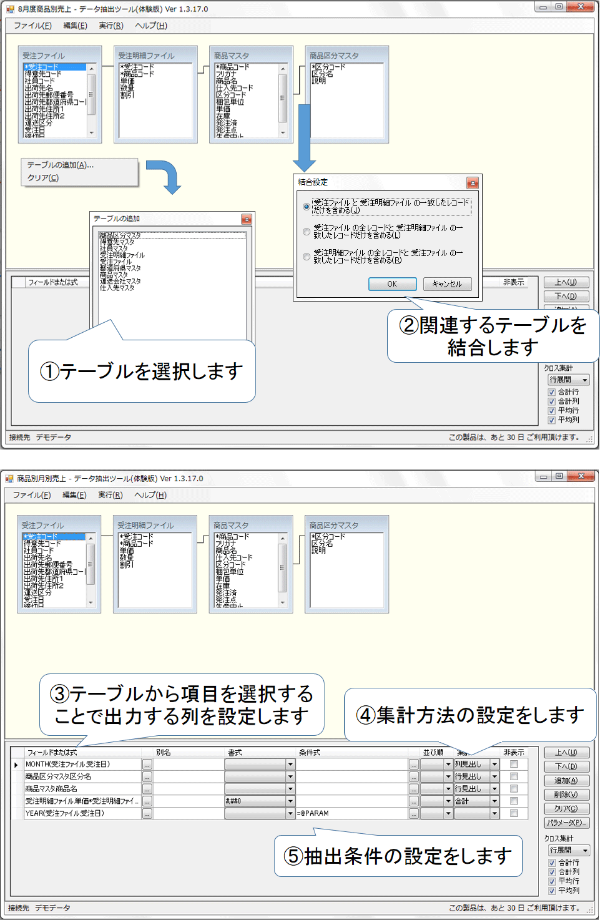Open field editor '...' for YEAR row
The height and width of the screenshot is (920, 600).
147,814
